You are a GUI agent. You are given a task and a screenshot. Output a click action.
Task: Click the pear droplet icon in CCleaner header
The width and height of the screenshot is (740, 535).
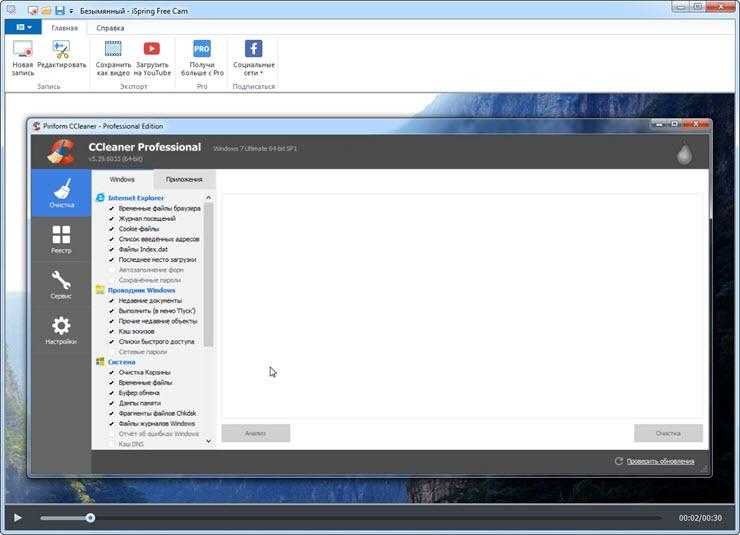tap(684, 152)
